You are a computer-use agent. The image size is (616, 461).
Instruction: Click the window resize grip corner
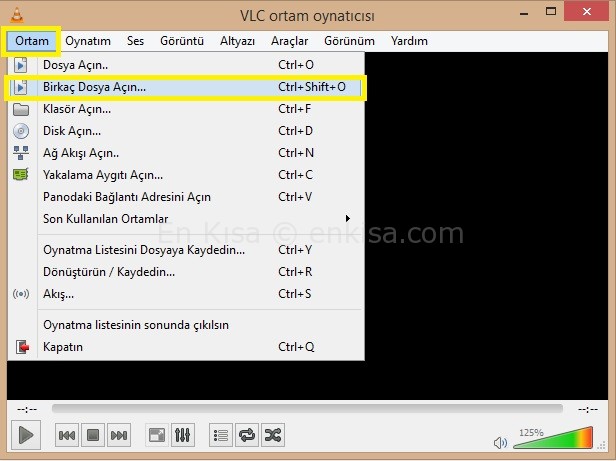pyautogui.click(x=601, y=445)
